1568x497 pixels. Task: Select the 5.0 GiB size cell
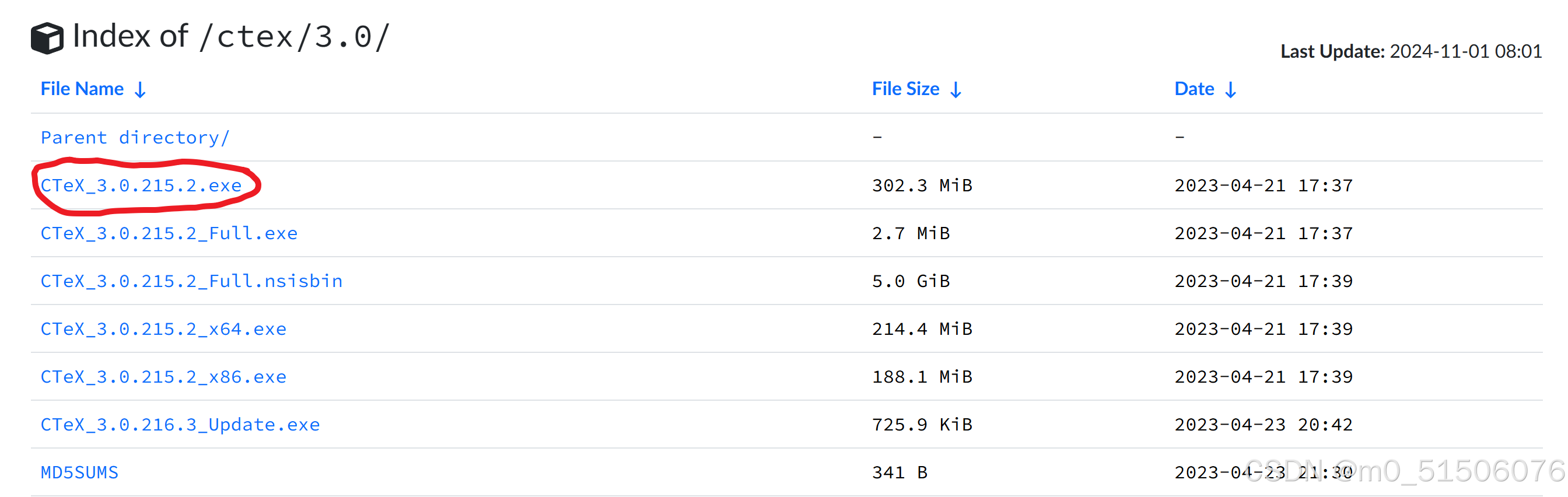tap(911, 281)
